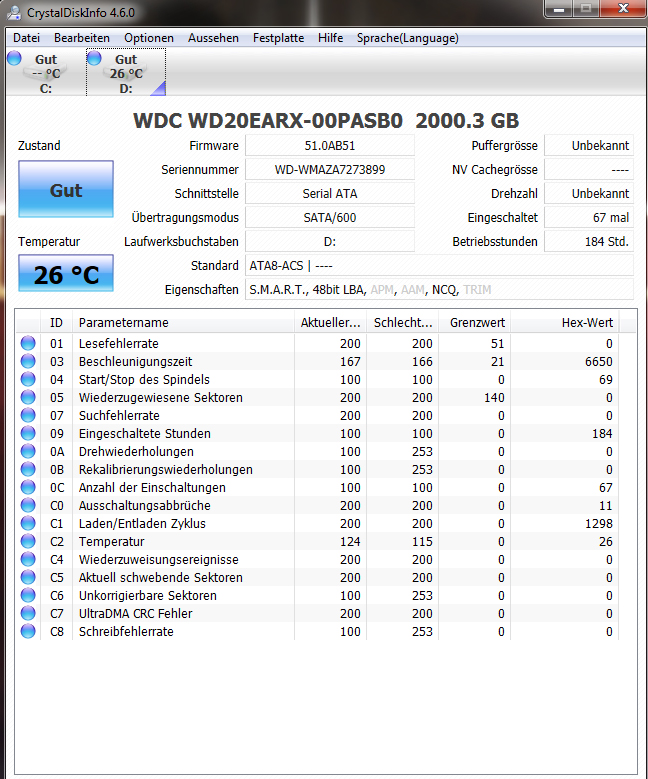Open the Optionen menu
Image resolution: width=648 pixels, height=779 pixels.
[149, 38]
